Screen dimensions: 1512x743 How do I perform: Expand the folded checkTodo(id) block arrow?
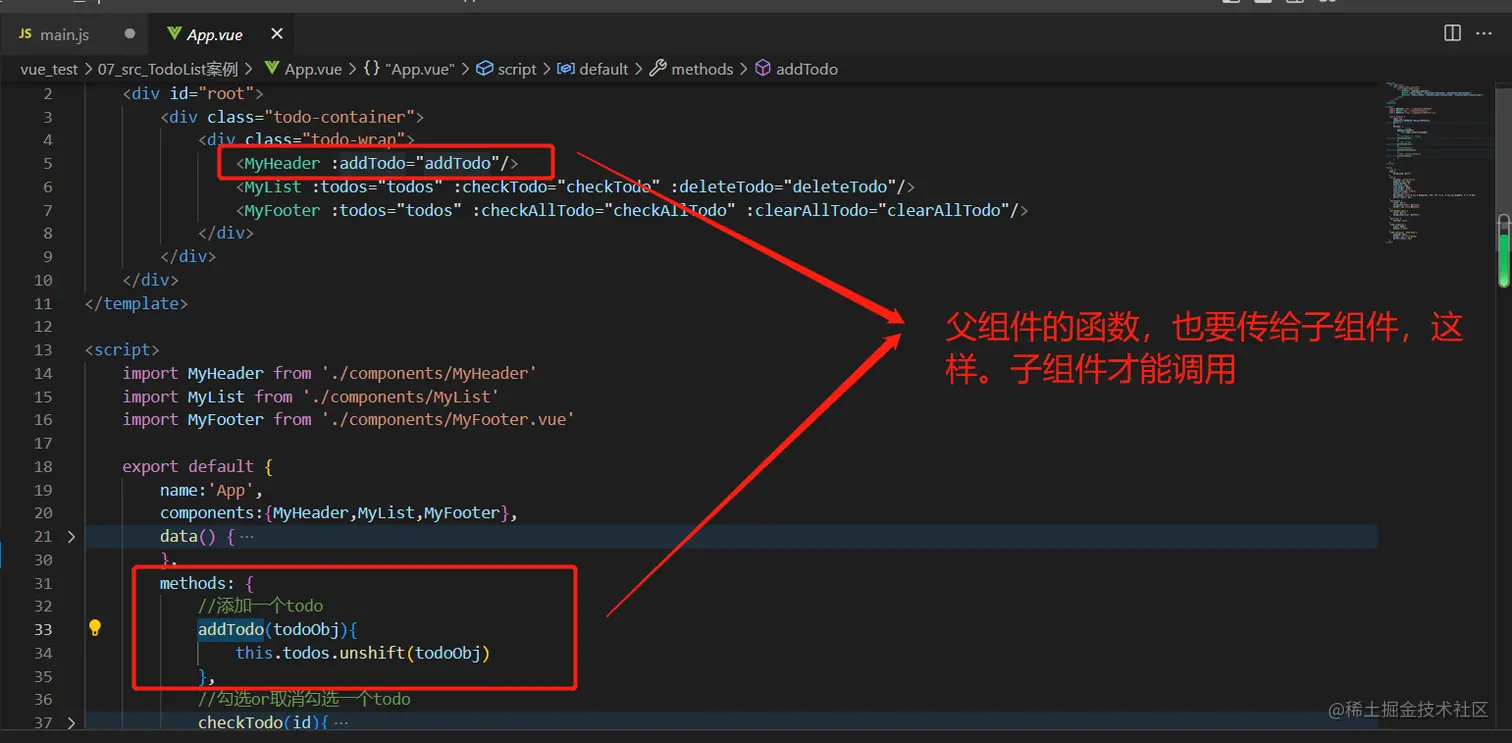click(x=71, y=722)
